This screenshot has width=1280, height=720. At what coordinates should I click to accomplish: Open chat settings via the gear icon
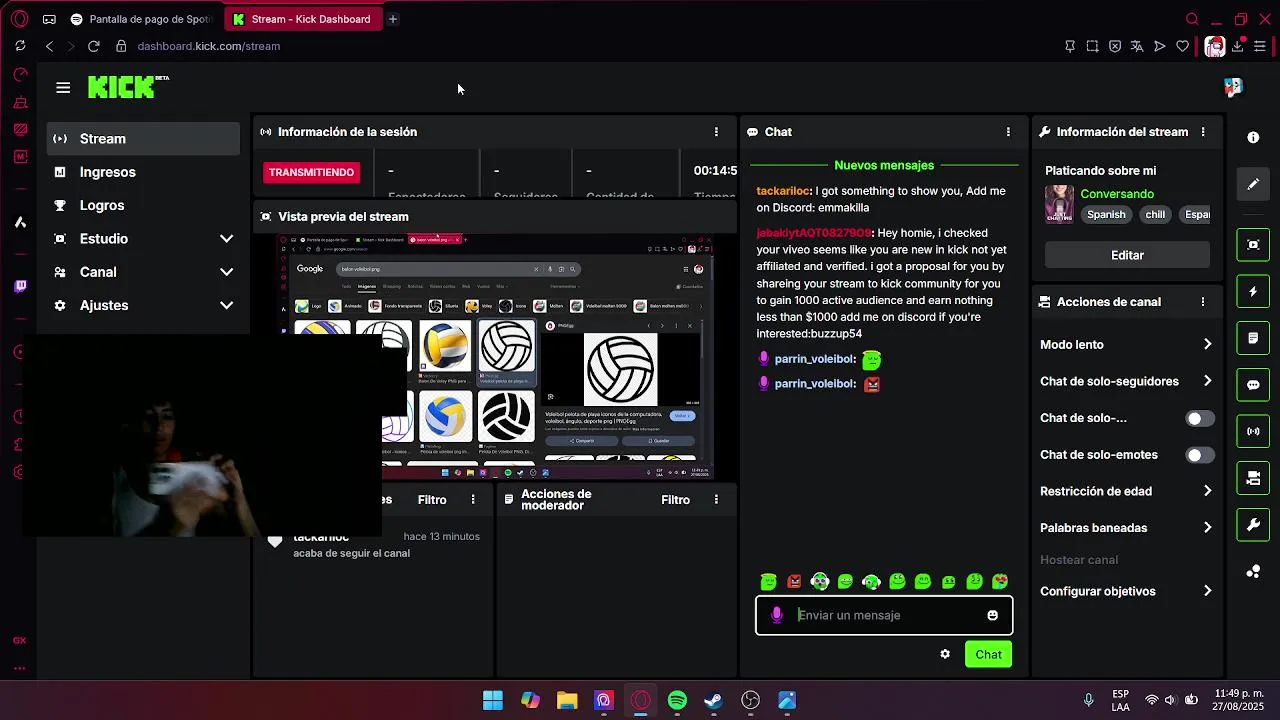coord(945,654)
